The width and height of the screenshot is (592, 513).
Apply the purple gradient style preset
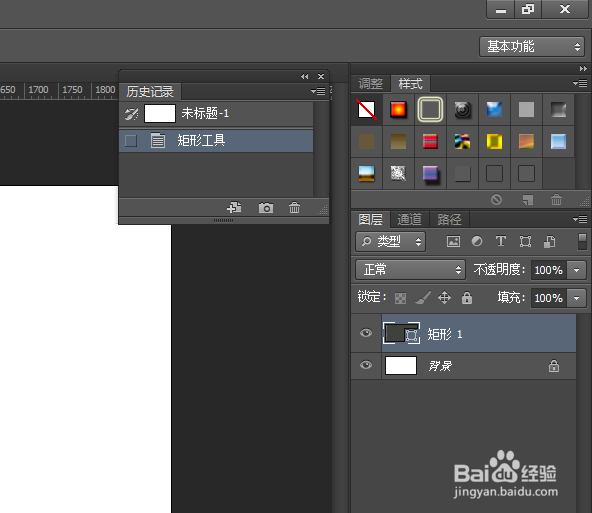[x=430, y=174]
